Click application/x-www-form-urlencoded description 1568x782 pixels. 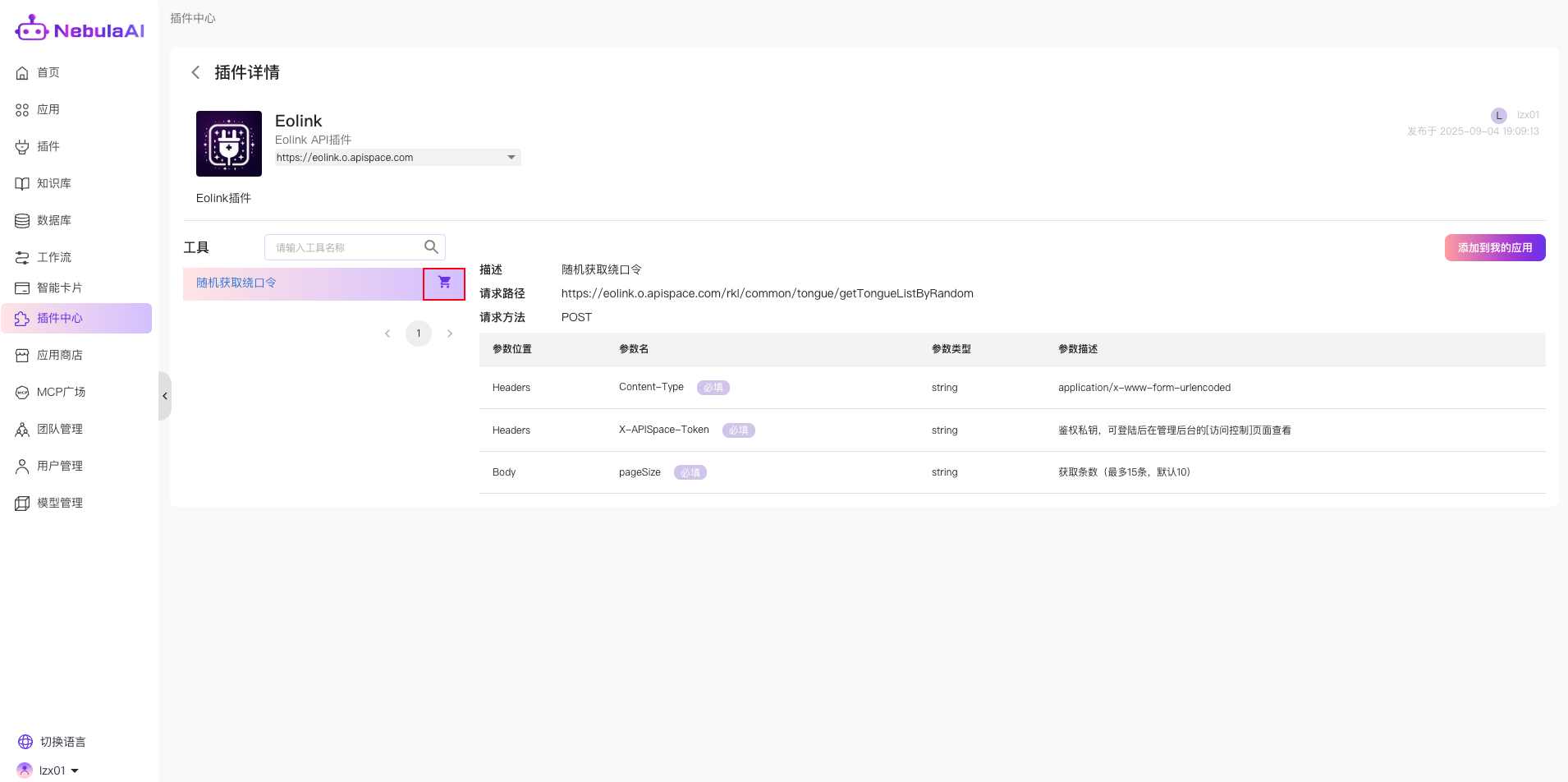click(x=1144, y=388)
